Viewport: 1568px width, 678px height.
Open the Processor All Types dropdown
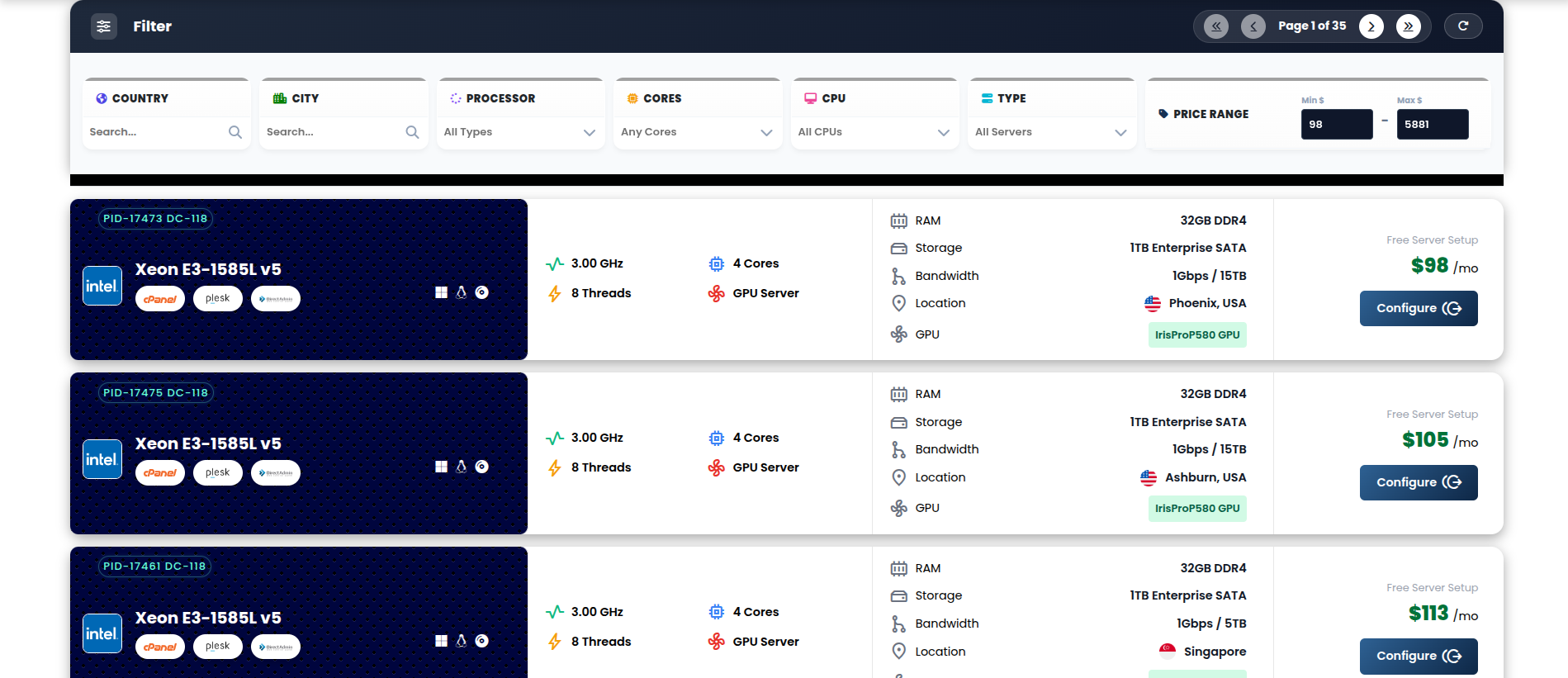(520, 132)
